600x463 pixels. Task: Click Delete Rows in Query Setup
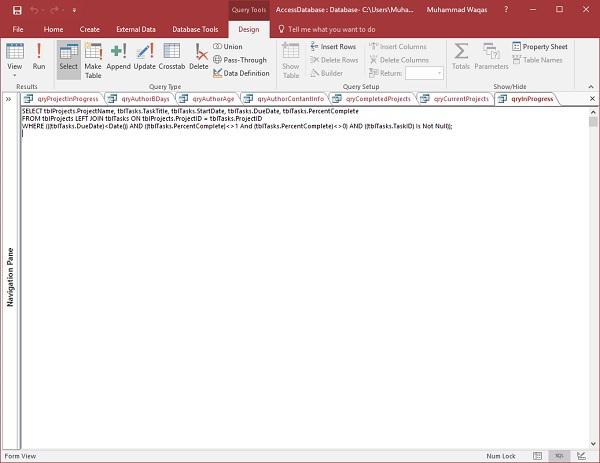tap(334, 60)
